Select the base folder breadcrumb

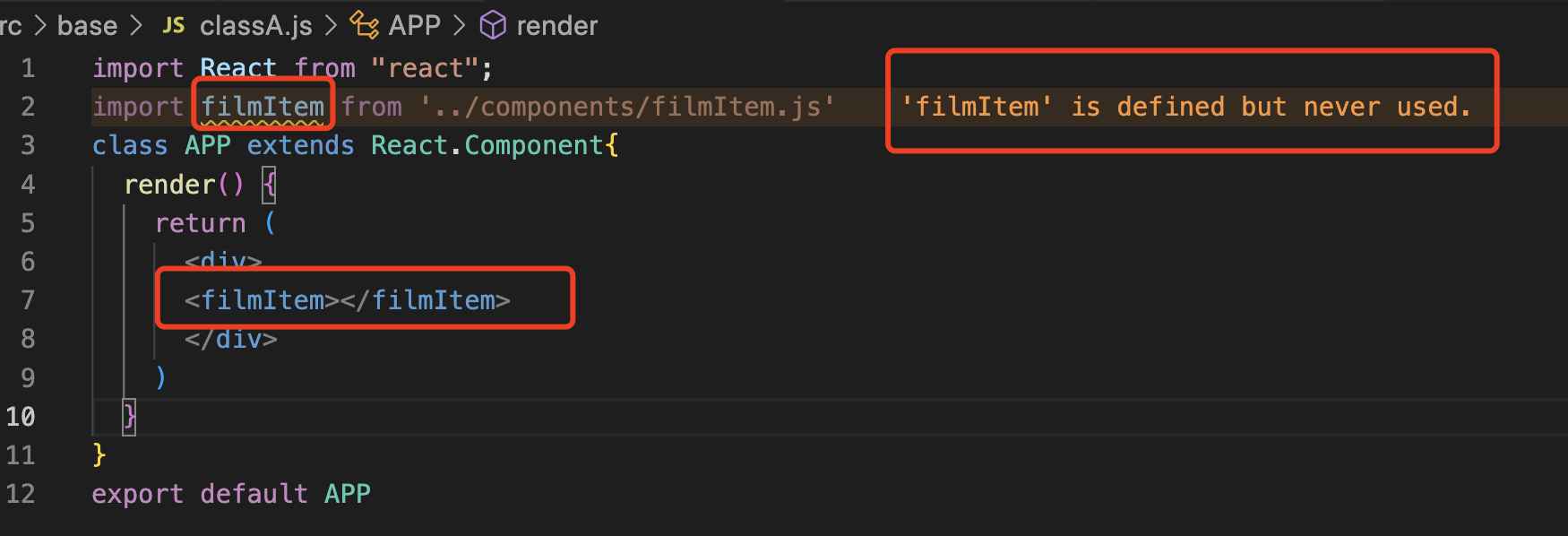(87, 25)
